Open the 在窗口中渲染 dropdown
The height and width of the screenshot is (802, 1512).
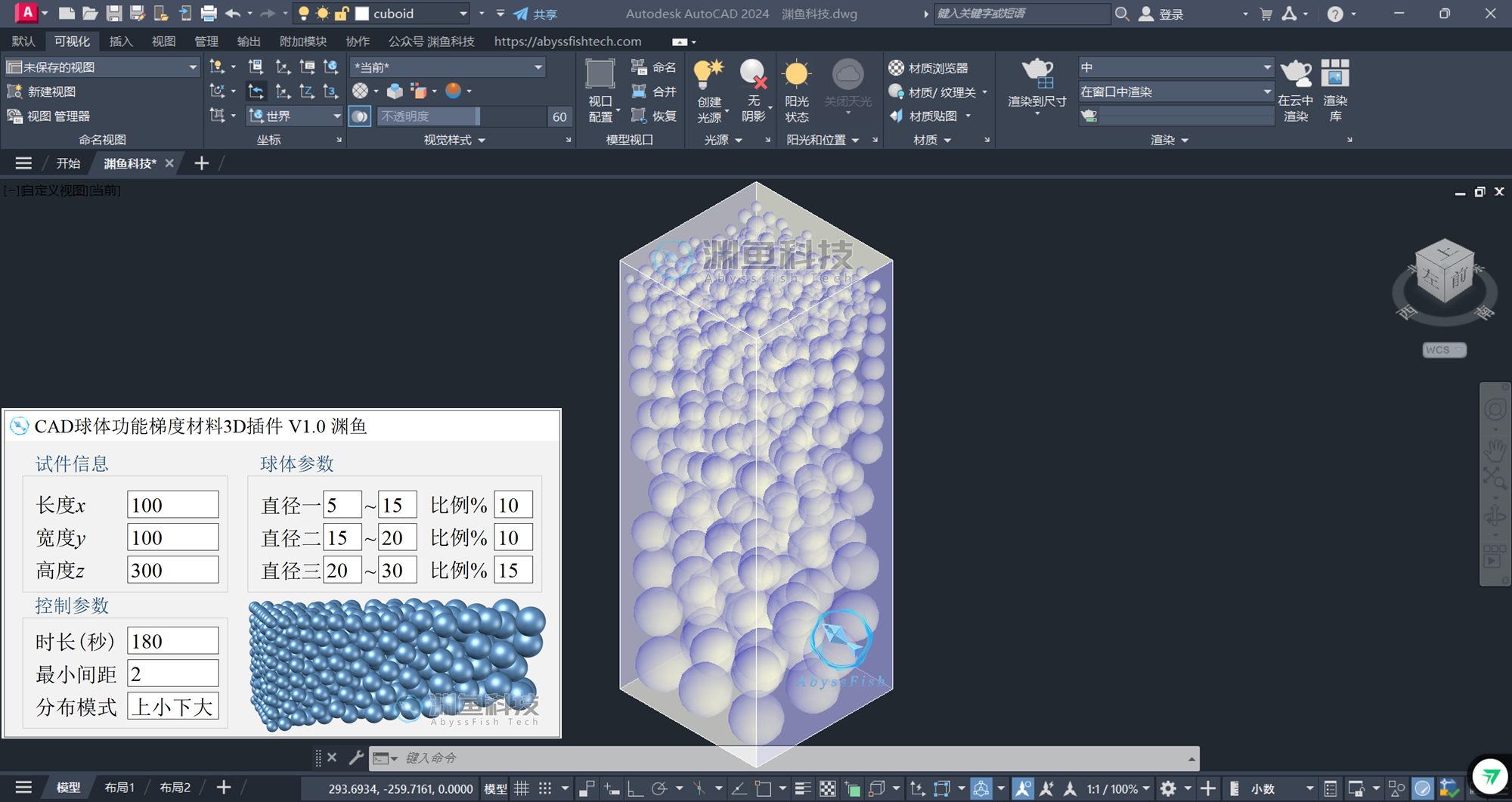[x=1267, y=91]
